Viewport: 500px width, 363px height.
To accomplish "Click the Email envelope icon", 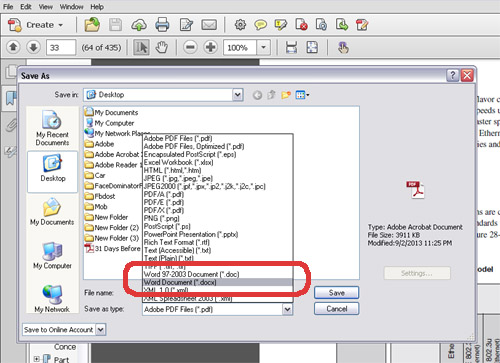I will click(x=209, y=25).
